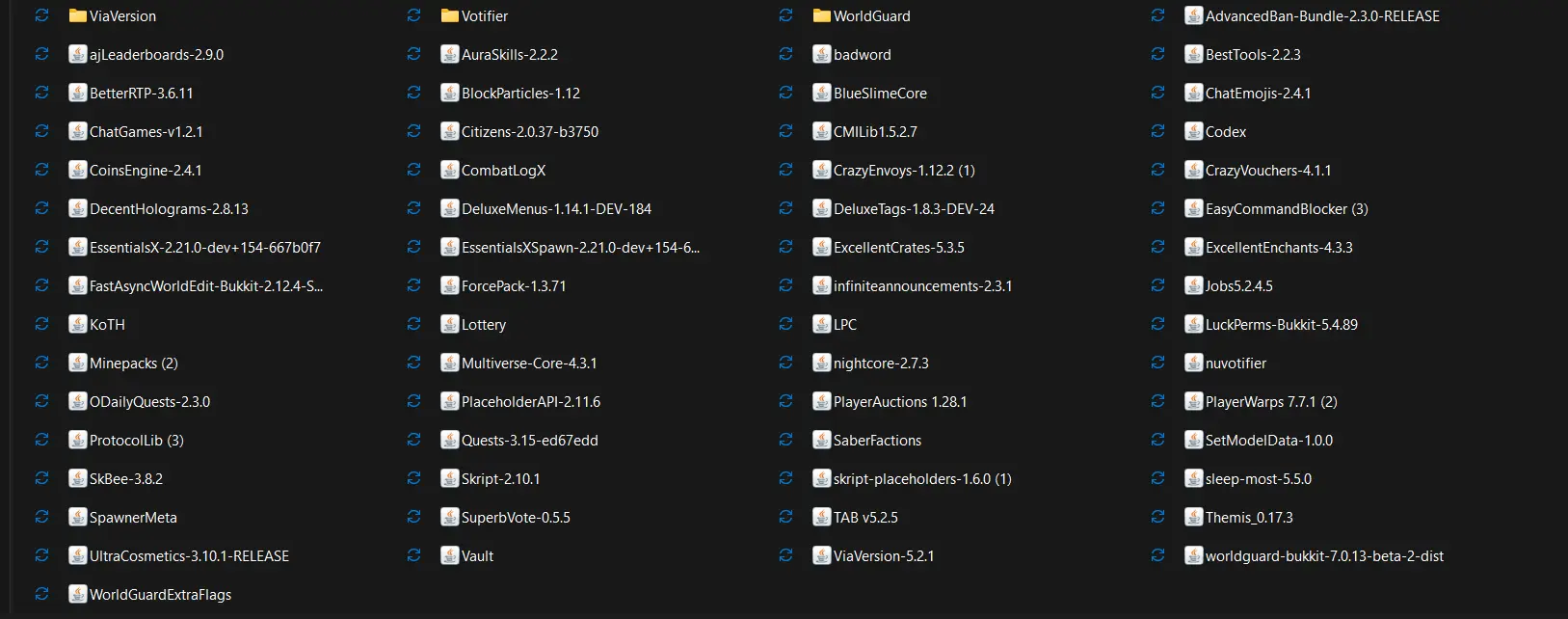Screen dimensions: 1568x619
Task: Select the file TAB v5.2.5
Action: coord(865,518)
